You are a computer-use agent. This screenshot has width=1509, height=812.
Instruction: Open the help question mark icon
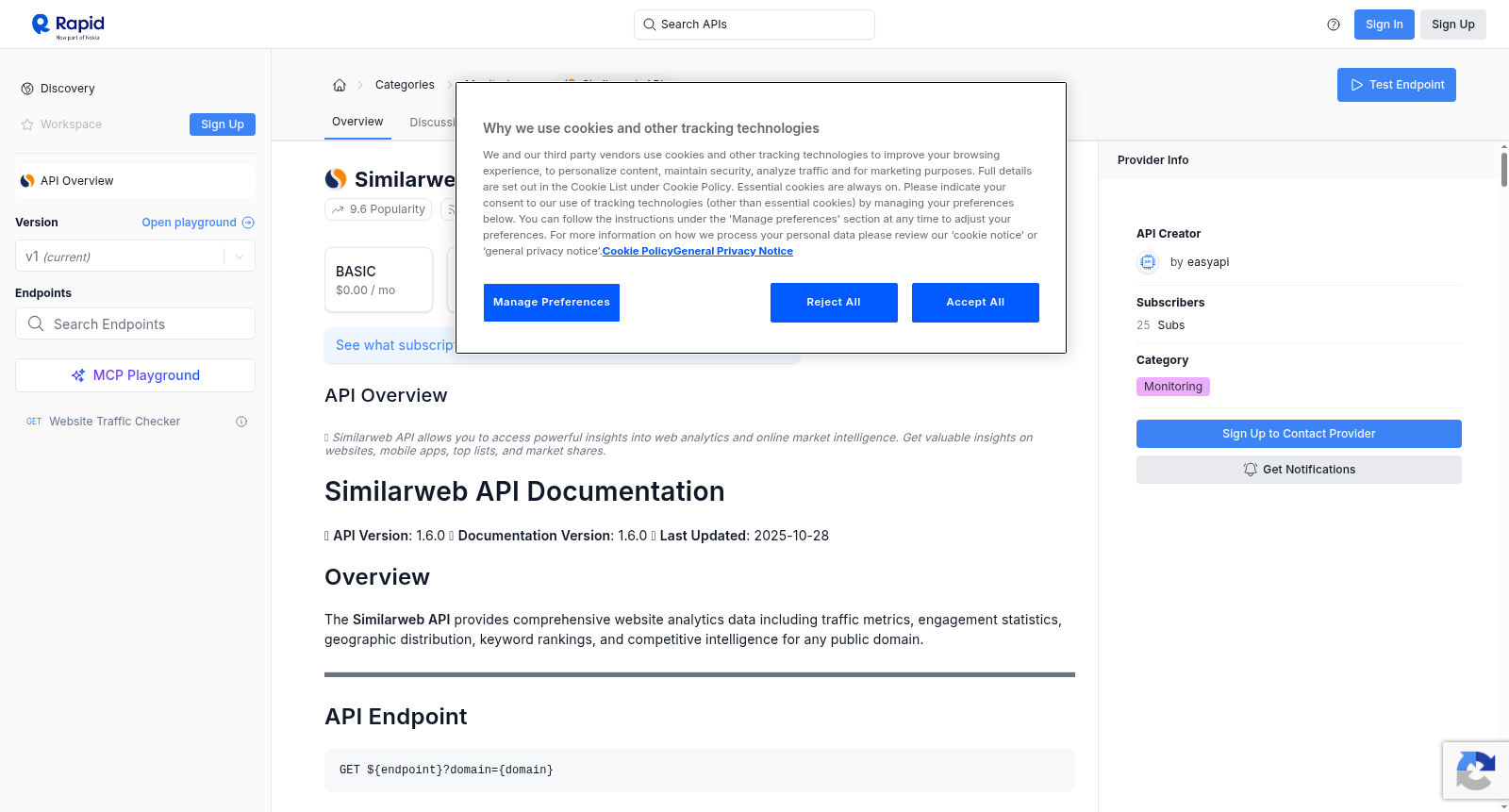(1334, 25)
